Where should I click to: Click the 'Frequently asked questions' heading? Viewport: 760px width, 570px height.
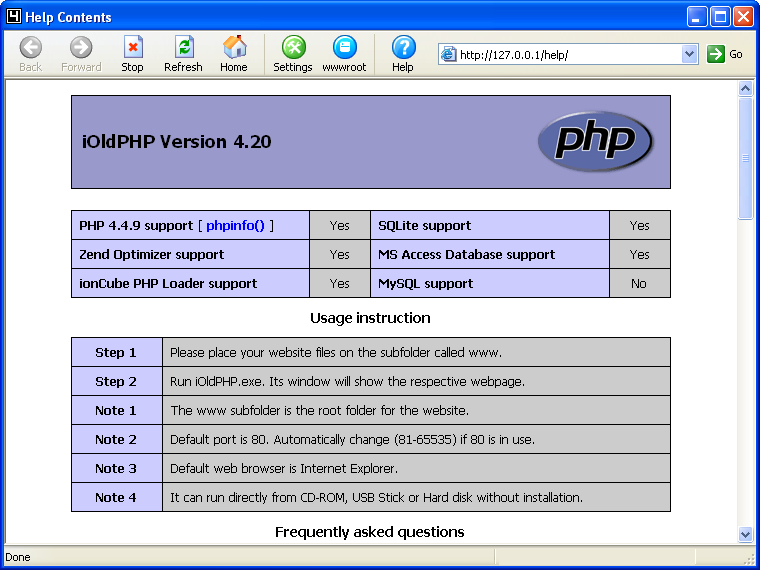[x=370, y=532]
